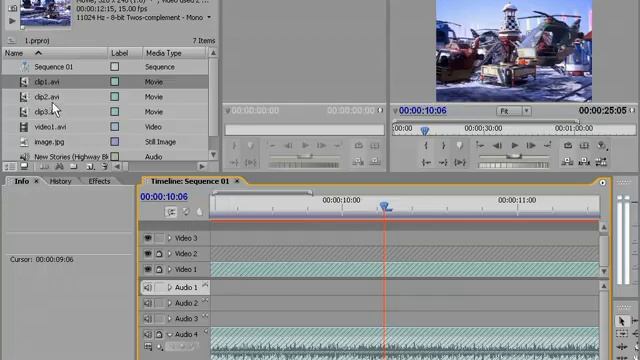Toggle the lock on Video 2 track
The image size is (640, 360).
pos(159,254)
